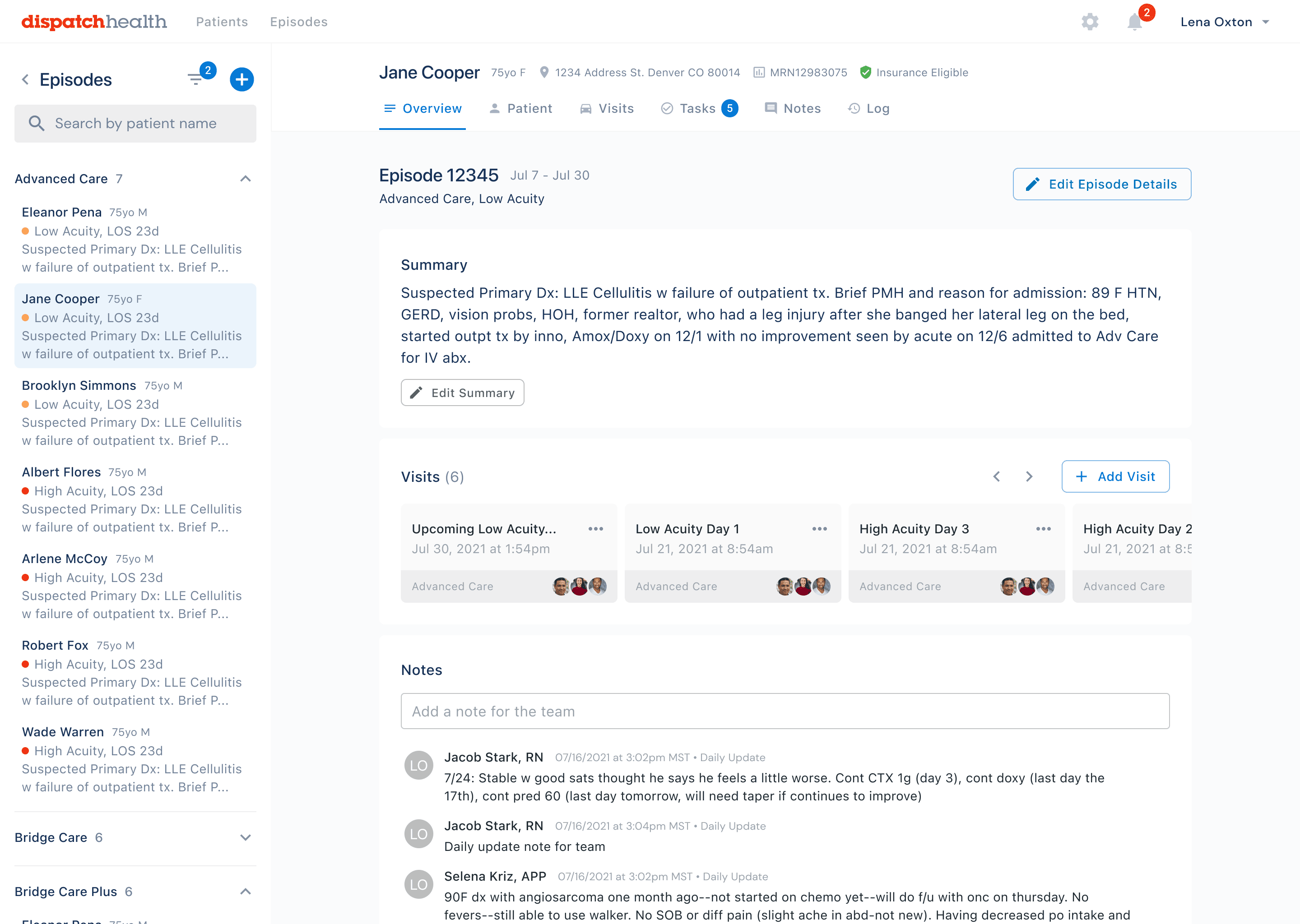Collapse the Advanced Care section
Viewport: 1300px width, 924px height.
[245, 179]
